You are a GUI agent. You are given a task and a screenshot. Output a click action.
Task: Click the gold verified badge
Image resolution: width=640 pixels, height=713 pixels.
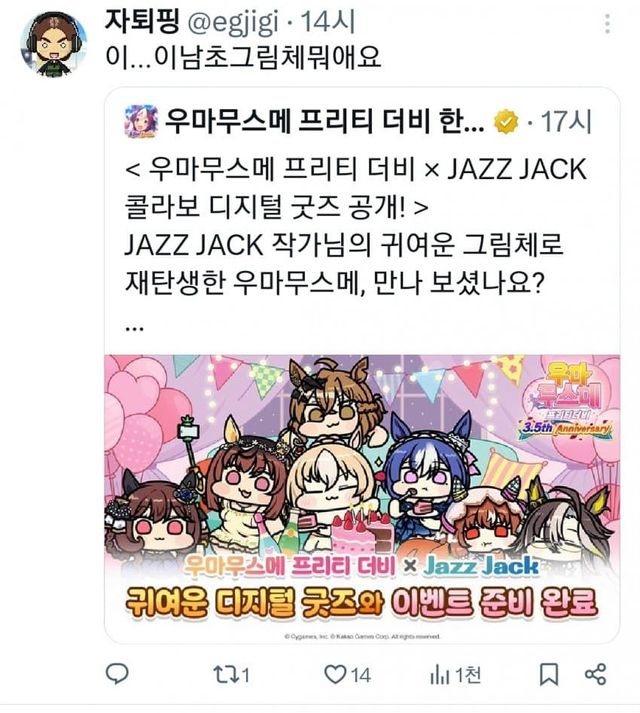[x=506, y=121]
